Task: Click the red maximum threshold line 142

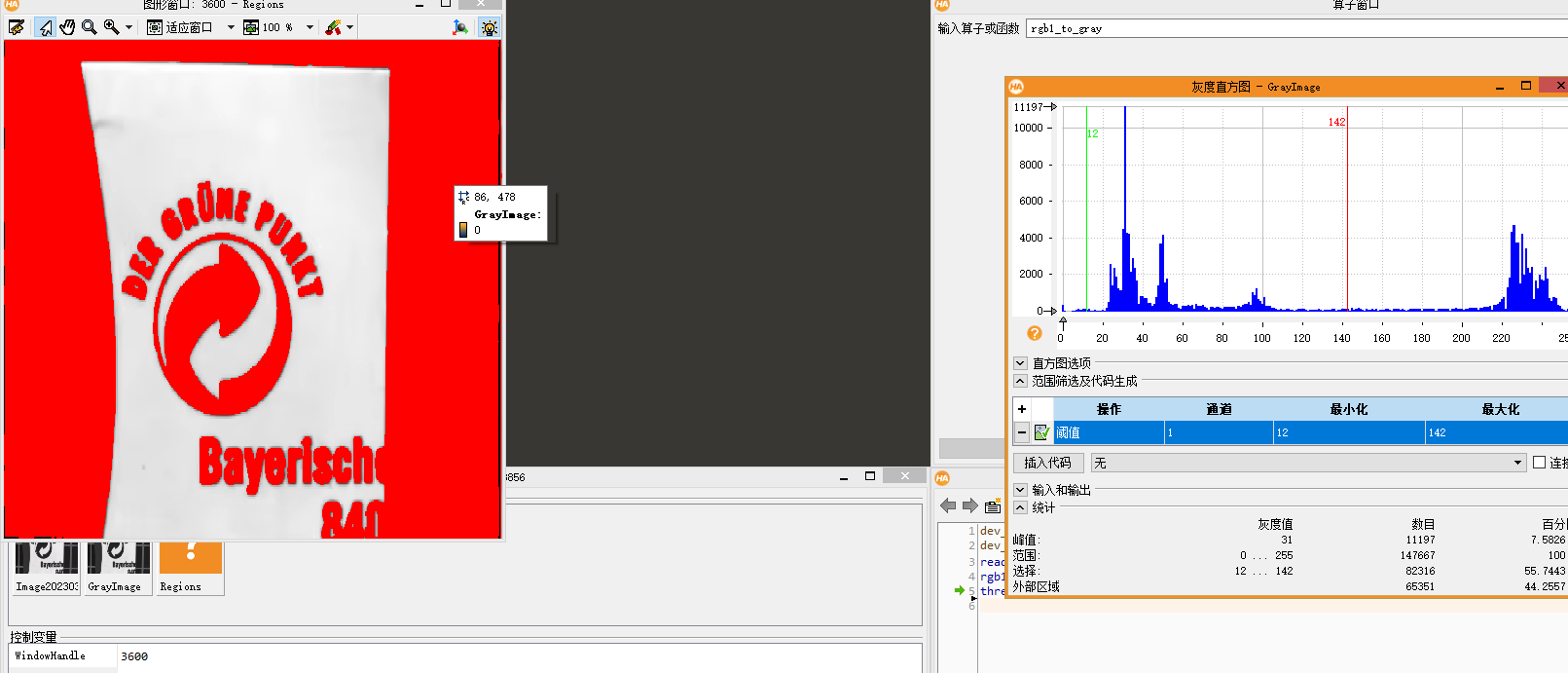Action: click(1347, 208)
